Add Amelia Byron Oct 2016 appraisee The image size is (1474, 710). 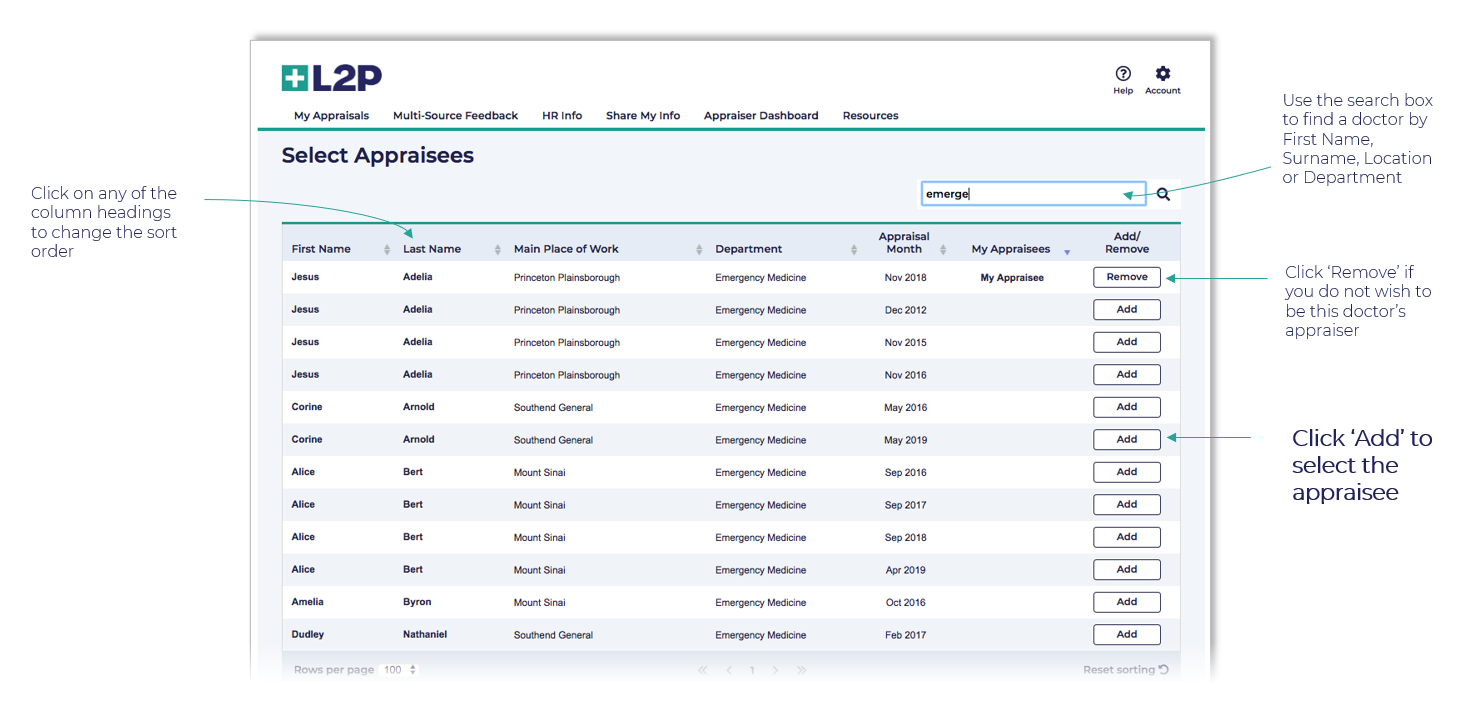click(x=1126, y=602)
